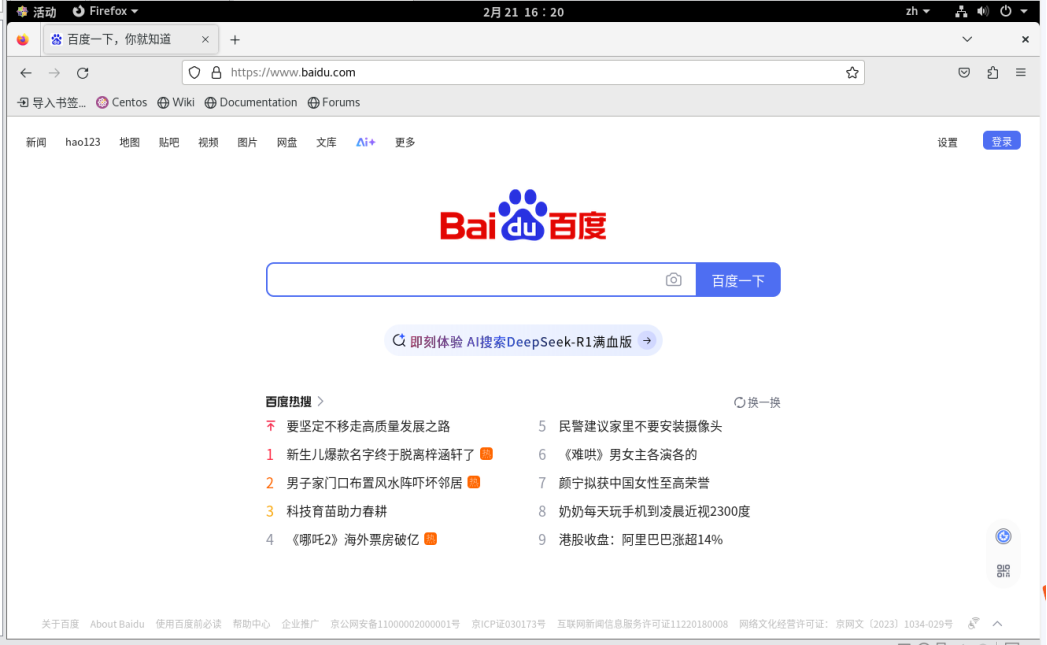Open hot search 民警建议家里不要安装摄像头
The width and height of the screenshot is (1047, 645).
(x=640, y=426)
